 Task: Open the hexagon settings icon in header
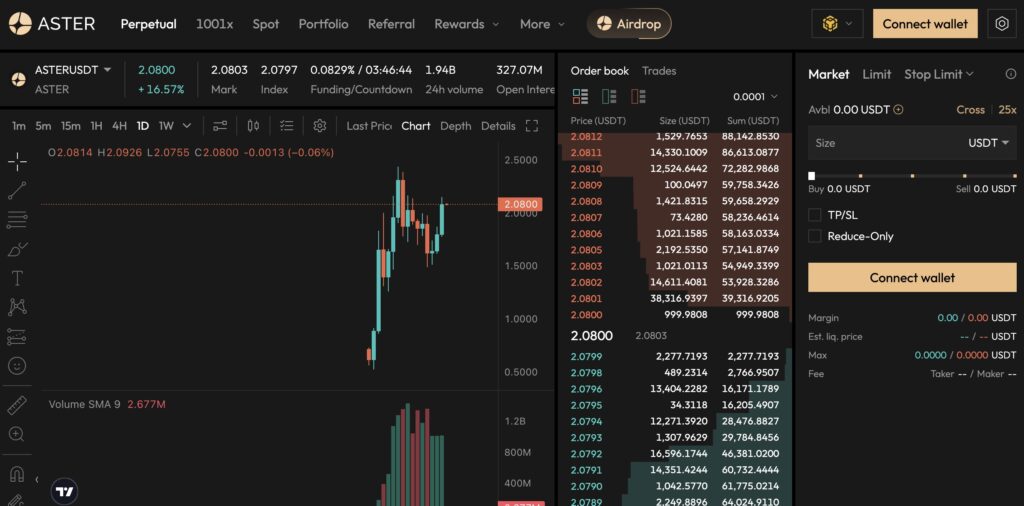coord(1002,24)
